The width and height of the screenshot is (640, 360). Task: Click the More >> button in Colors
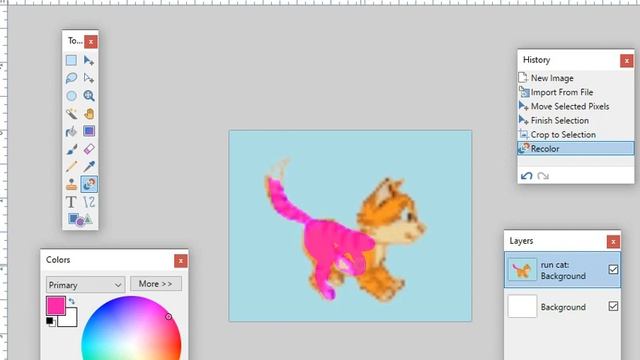pos(156,284)
